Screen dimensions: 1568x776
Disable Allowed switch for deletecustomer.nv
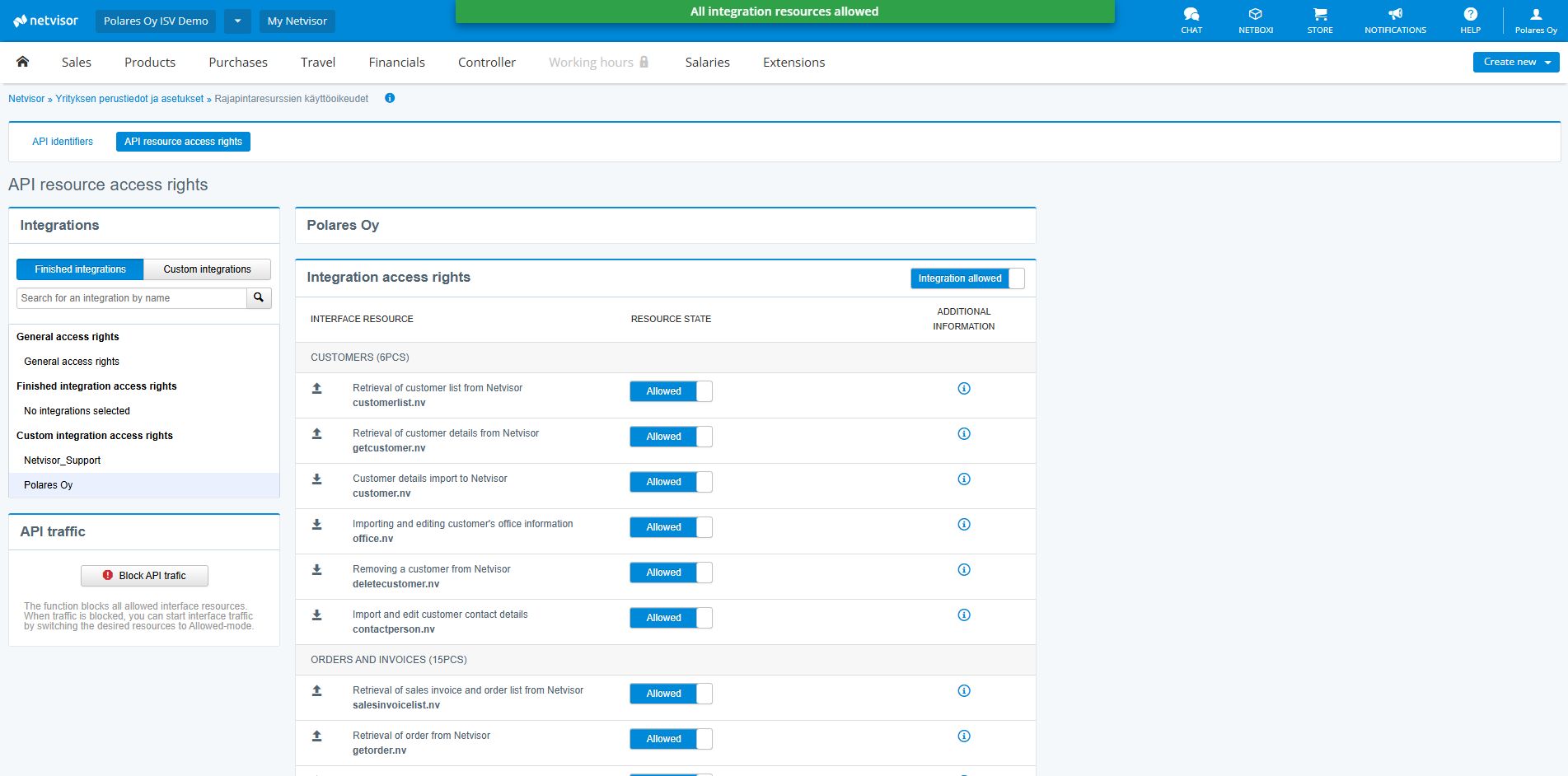[670, 573]
